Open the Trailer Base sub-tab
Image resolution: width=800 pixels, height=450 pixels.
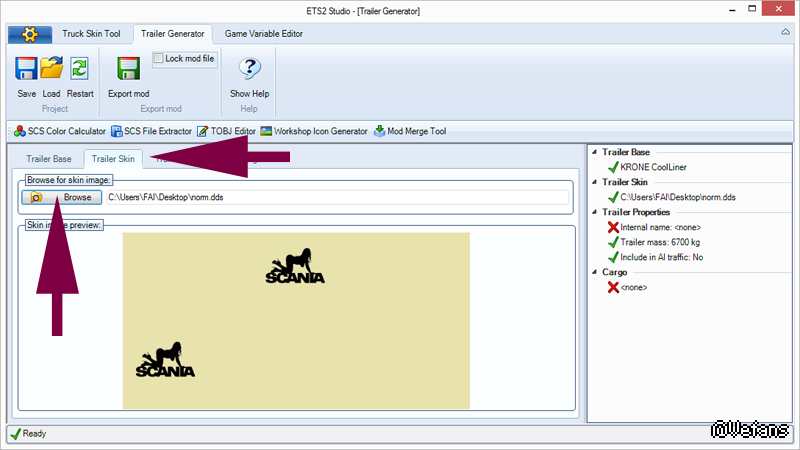(49, 159)
